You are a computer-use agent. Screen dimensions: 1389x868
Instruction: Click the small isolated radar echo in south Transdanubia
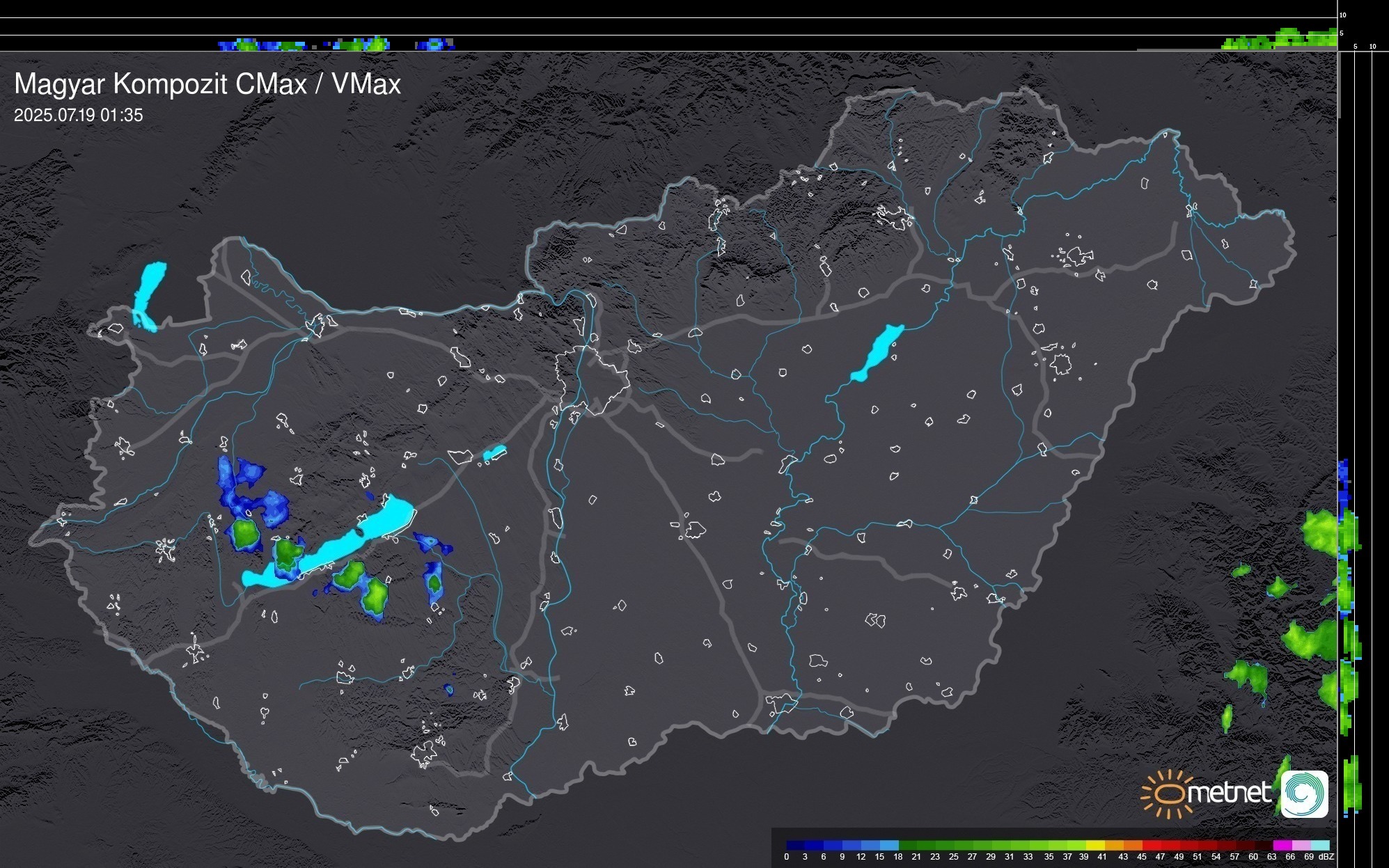pos(449,689)
